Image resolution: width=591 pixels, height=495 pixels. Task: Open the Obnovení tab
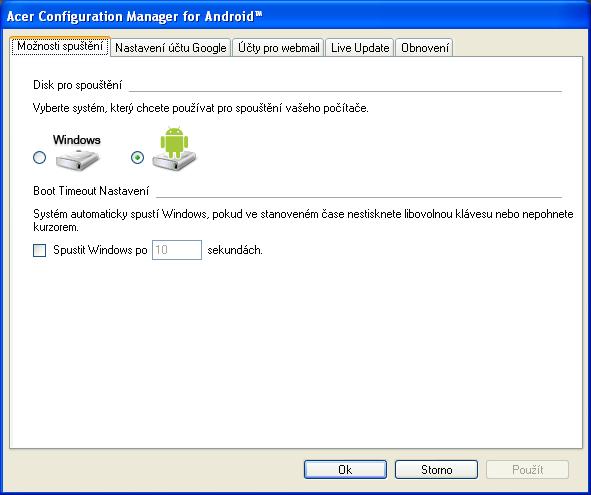[x=425, y=48]
